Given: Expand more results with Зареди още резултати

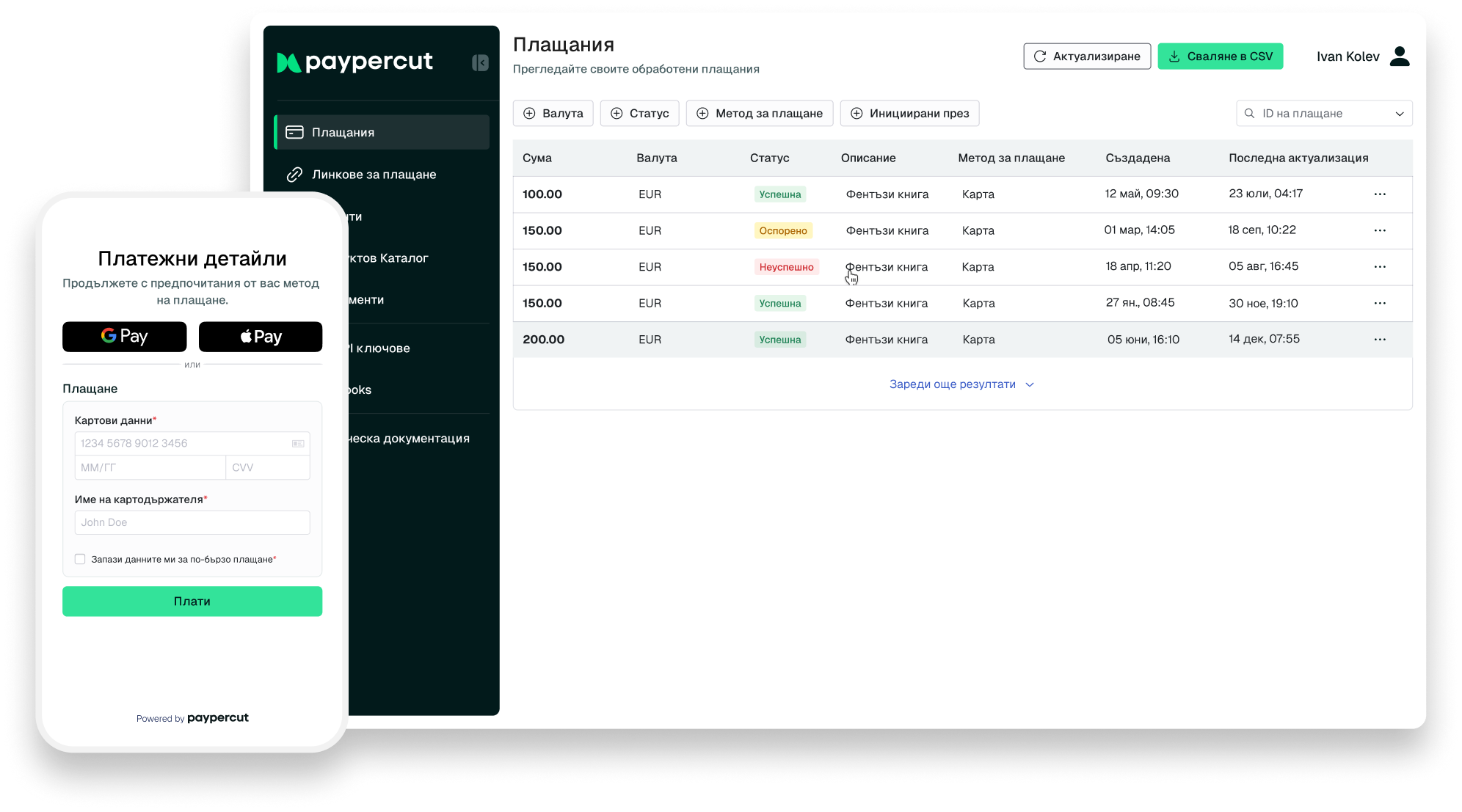Looking at the screenshot, I should coord(961,384).
